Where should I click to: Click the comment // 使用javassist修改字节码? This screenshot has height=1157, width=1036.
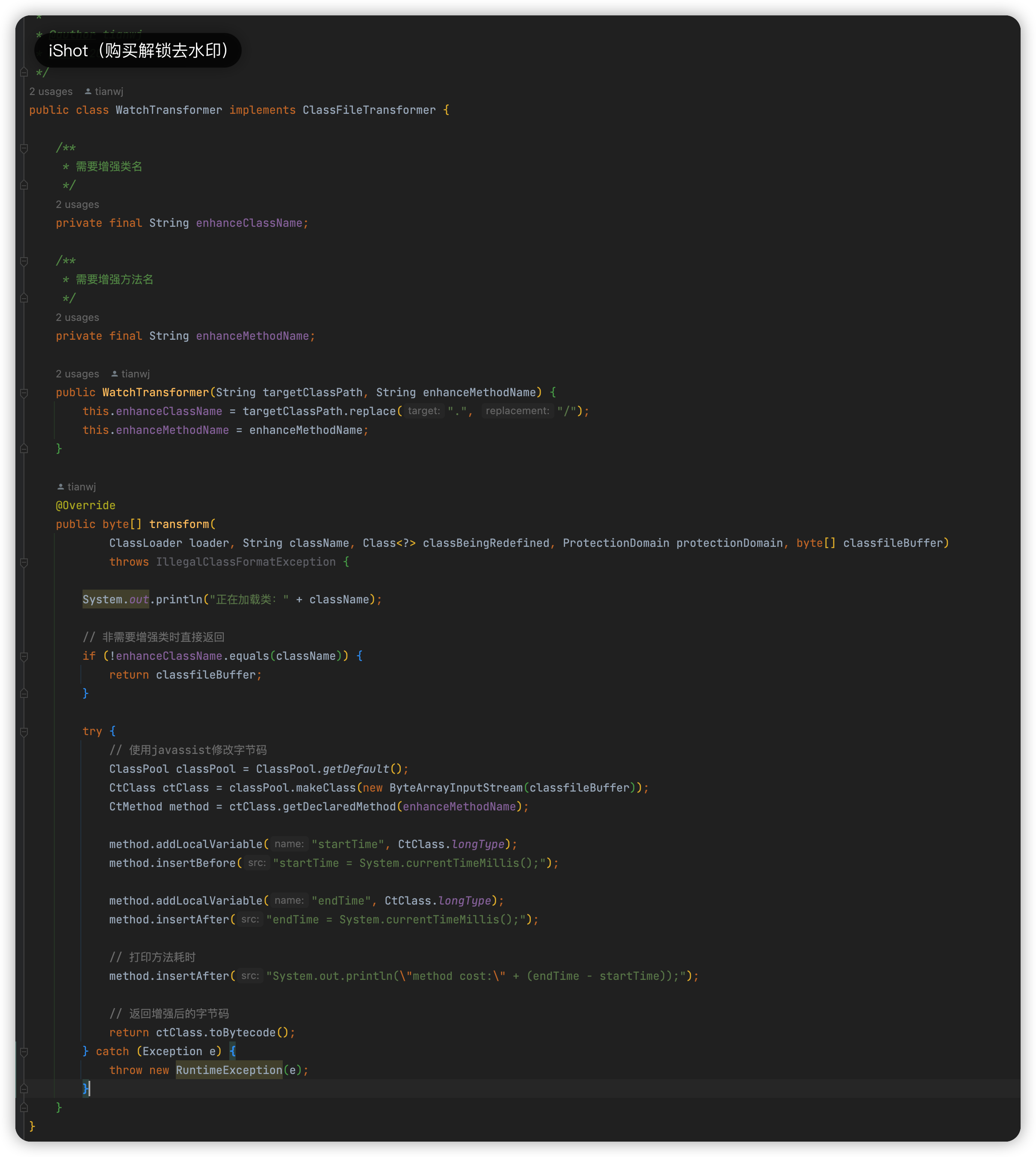pos(188,751)
